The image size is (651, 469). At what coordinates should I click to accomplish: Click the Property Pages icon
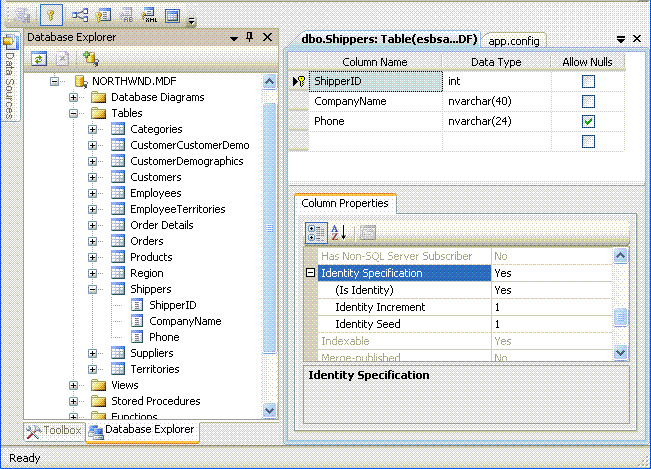[x=367, y=233]
